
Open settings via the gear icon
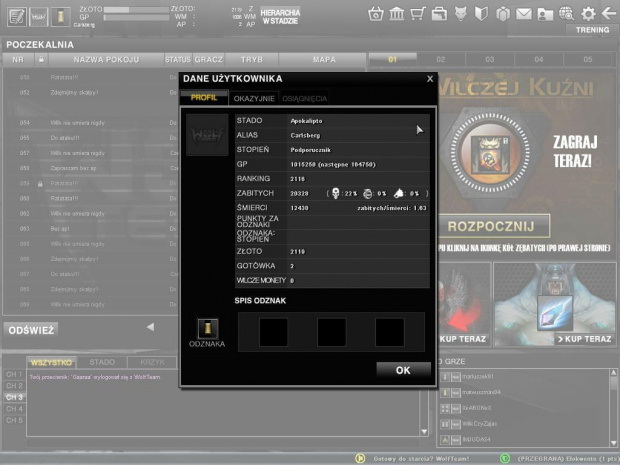click(588, 14)
